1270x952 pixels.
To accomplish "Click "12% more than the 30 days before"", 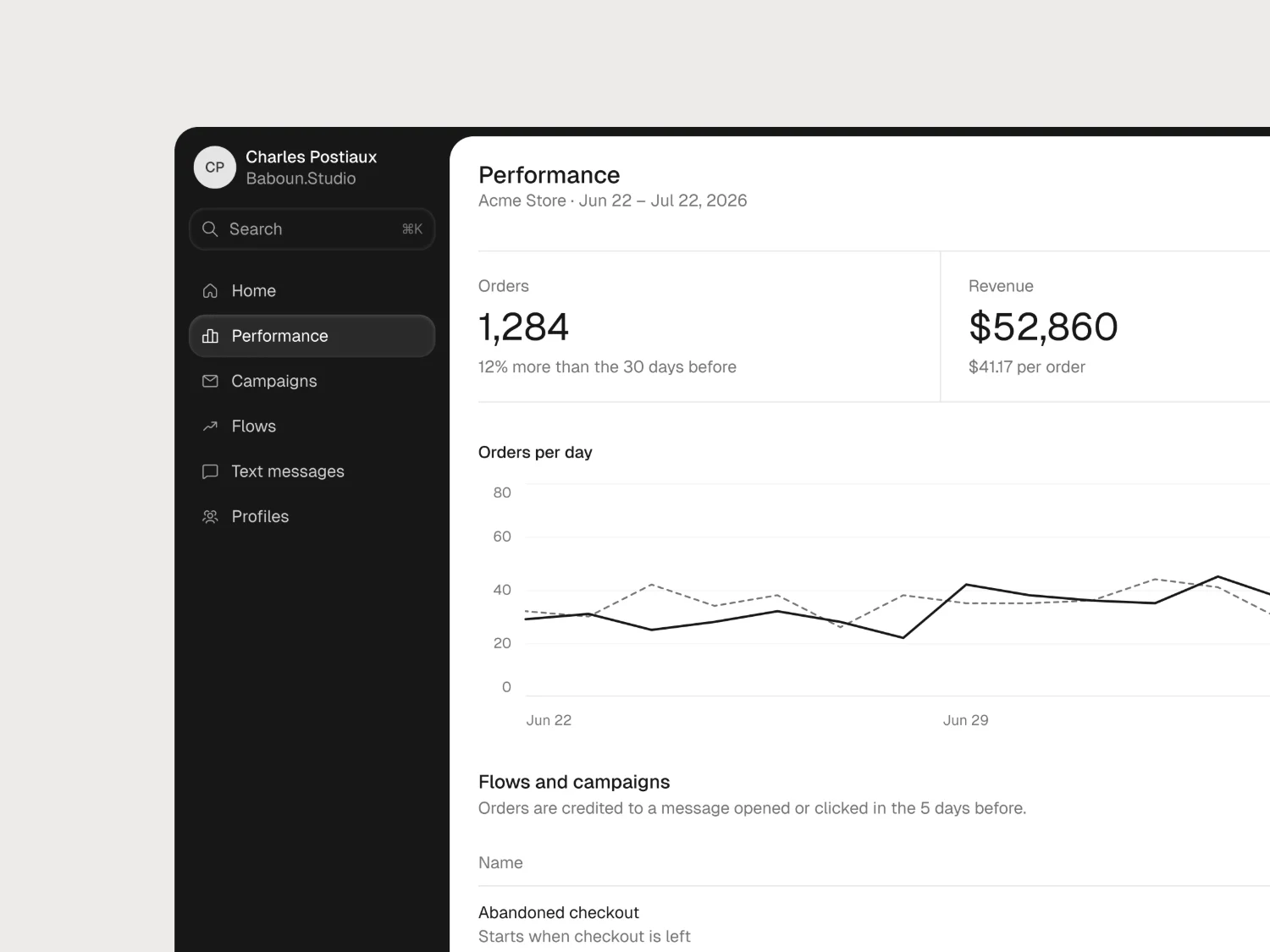I will coord(607,367).
